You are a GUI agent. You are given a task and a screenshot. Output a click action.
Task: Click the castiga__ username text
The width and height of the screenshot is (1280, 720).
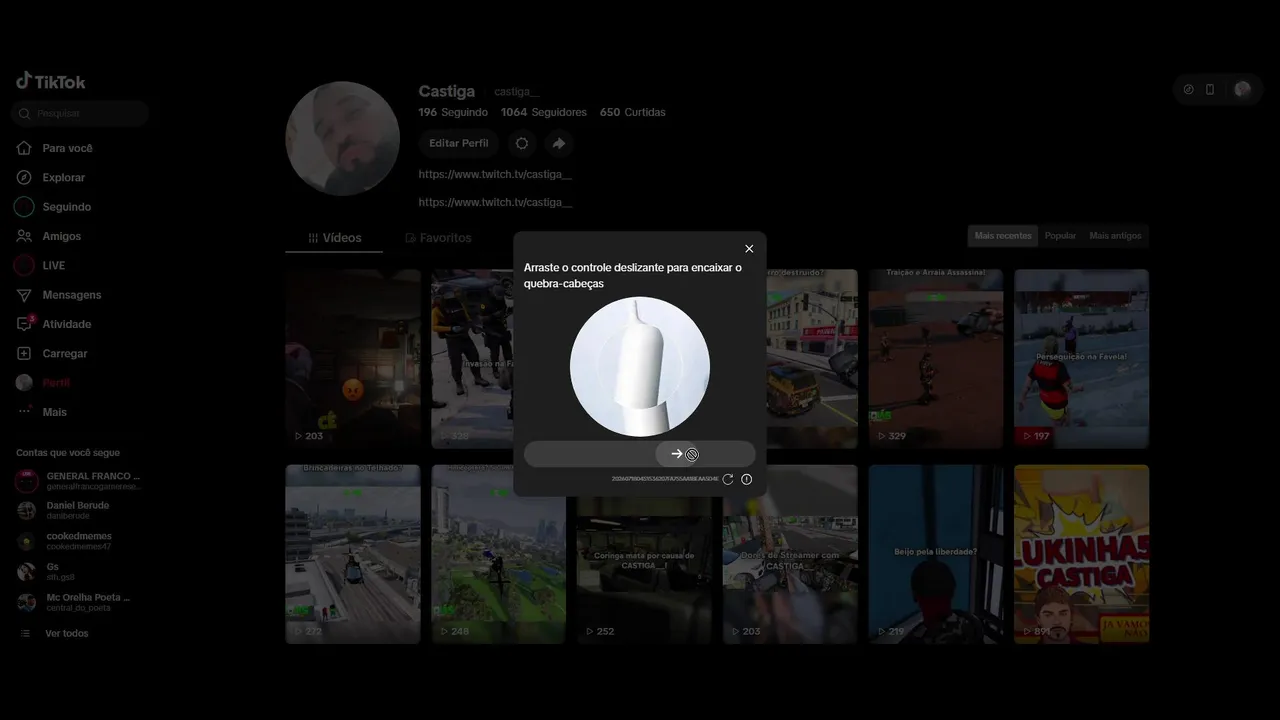517,92
